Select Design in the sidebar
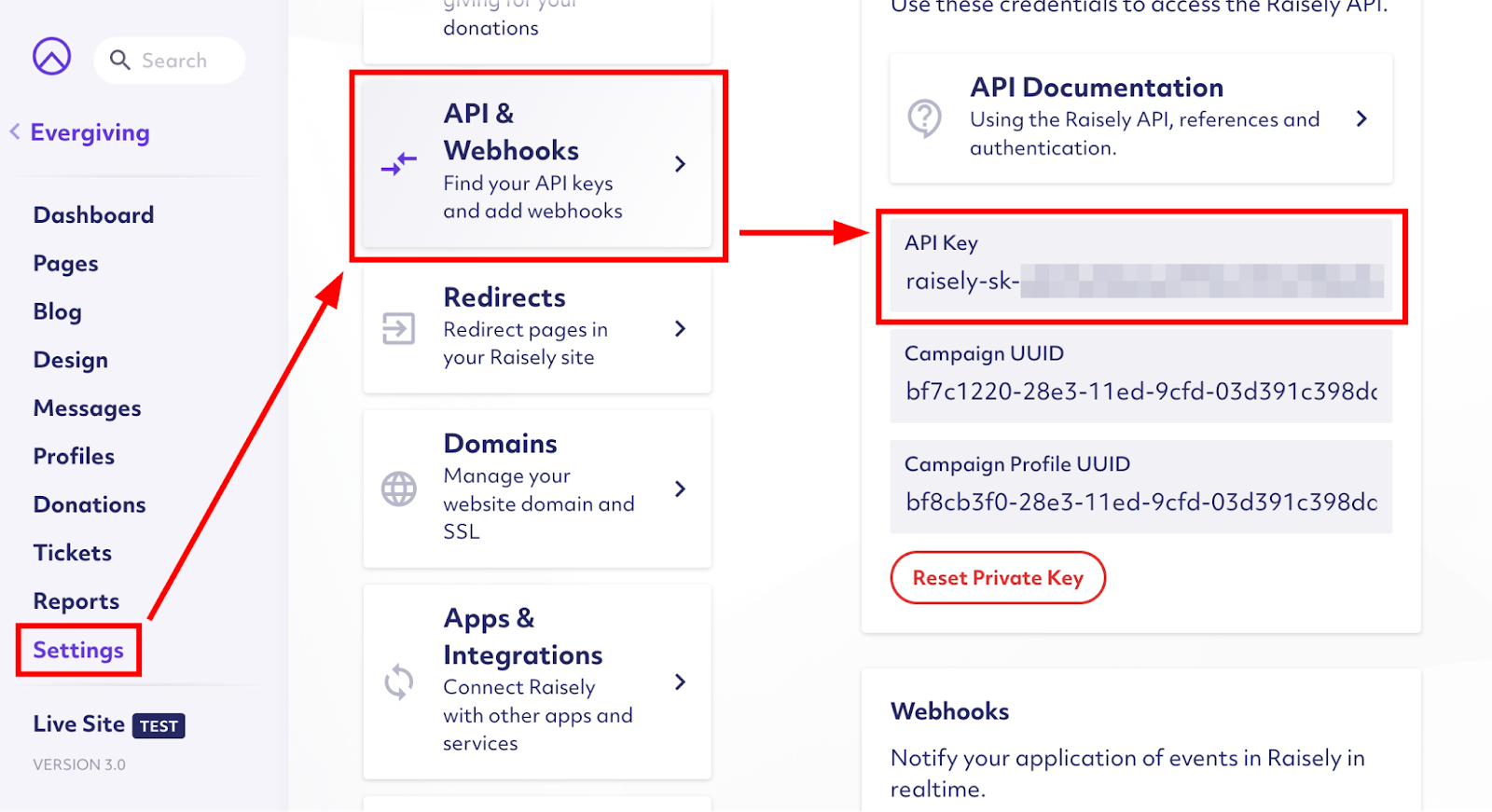This screenshot has width=1492, height=812. click(70, 360)
